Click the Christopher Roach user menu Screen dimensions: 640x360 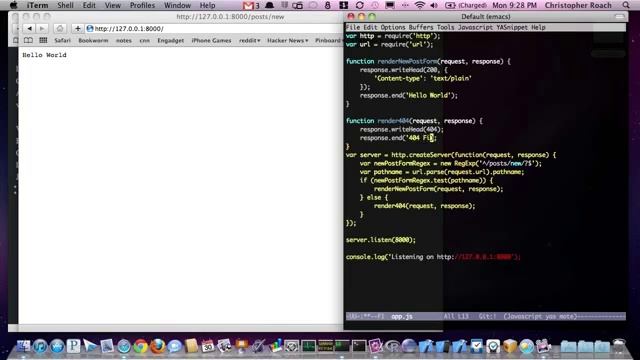pyautogui.click(x=578, y=5)
